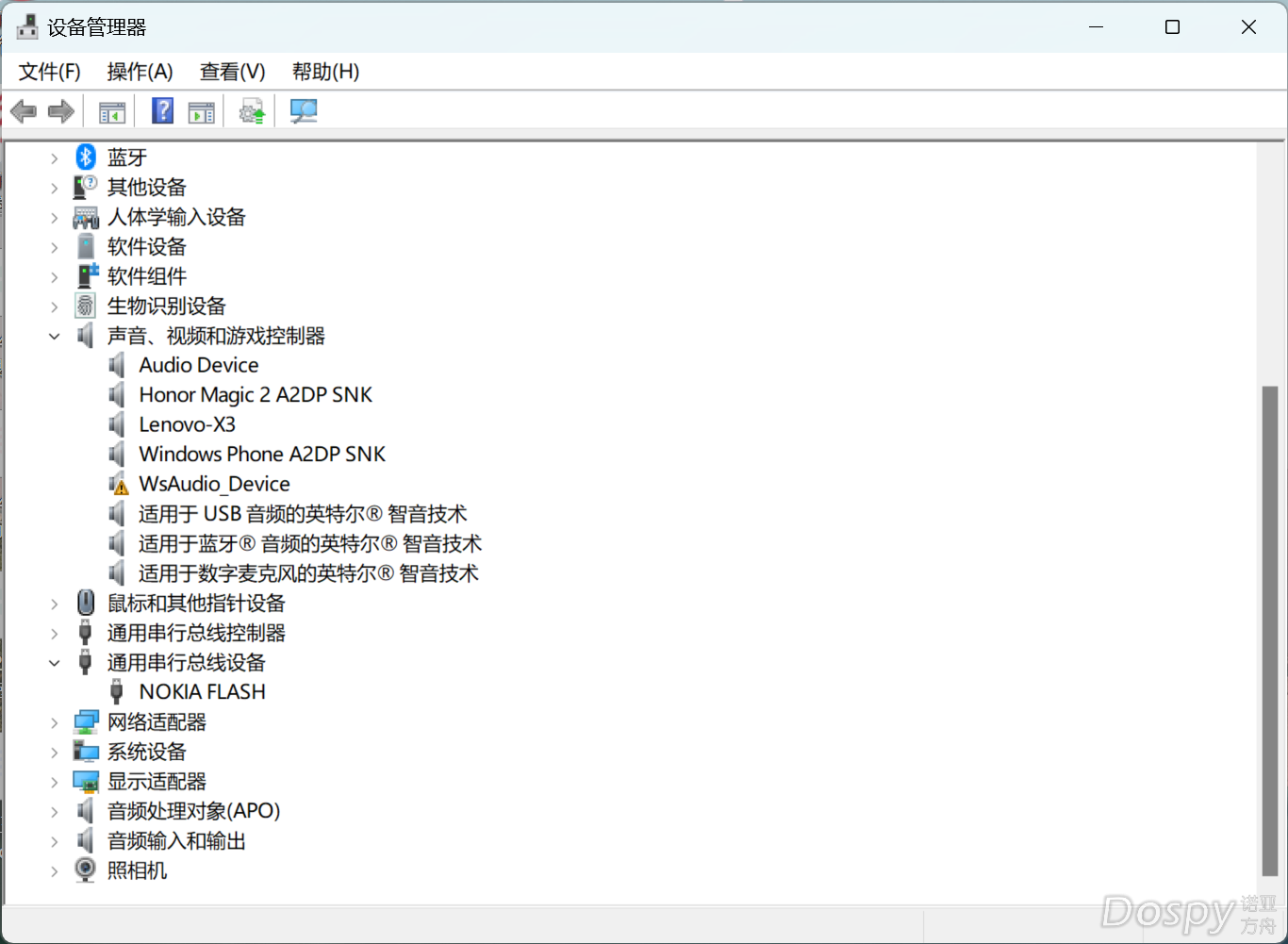Click the show/hide console tree icon
Image resolution: width=1288 pixels, height=944 pixels.
(x=112, y=111)
